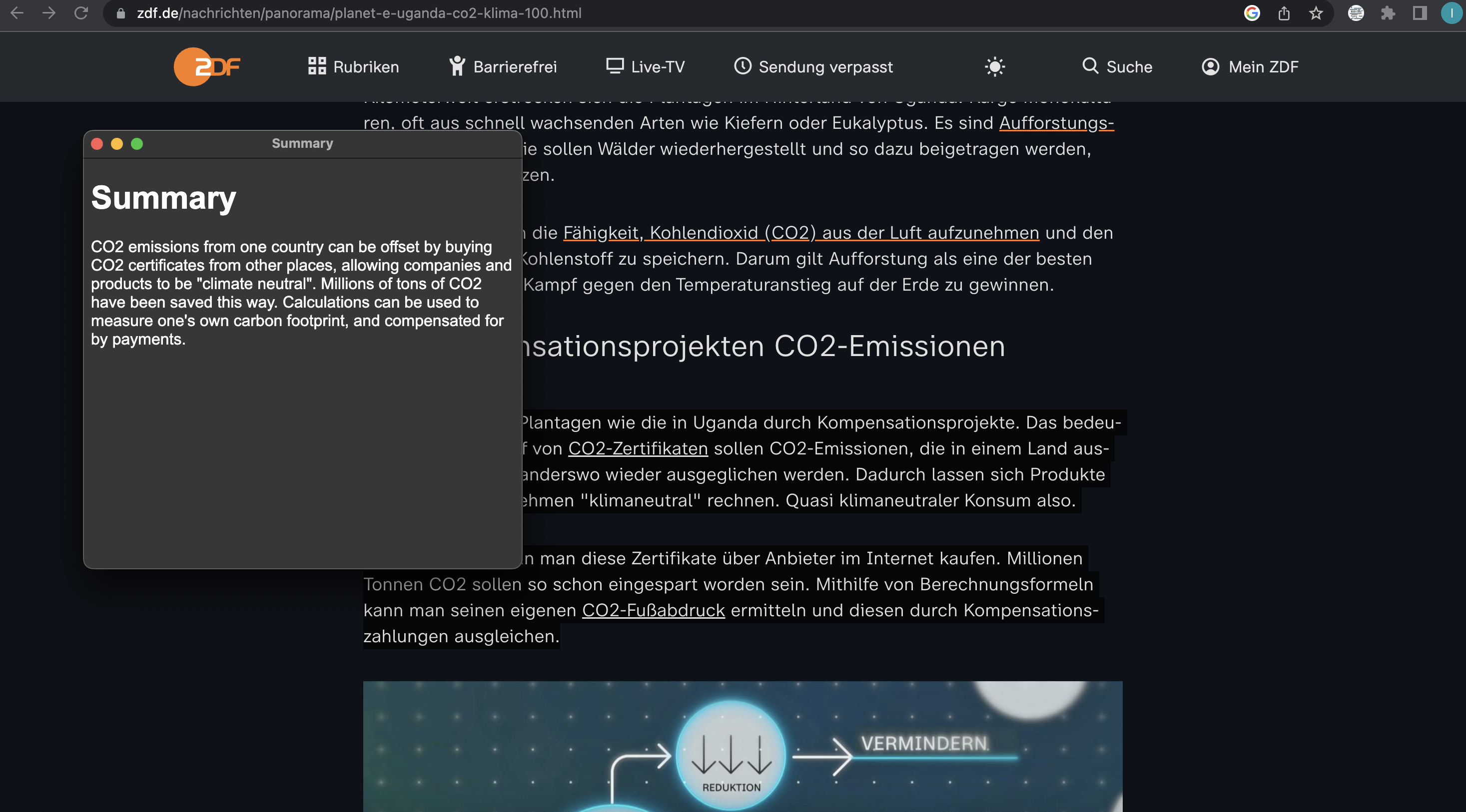Open Live-TV
Viewport: 1466px width, 812px height.
[646, 66]
